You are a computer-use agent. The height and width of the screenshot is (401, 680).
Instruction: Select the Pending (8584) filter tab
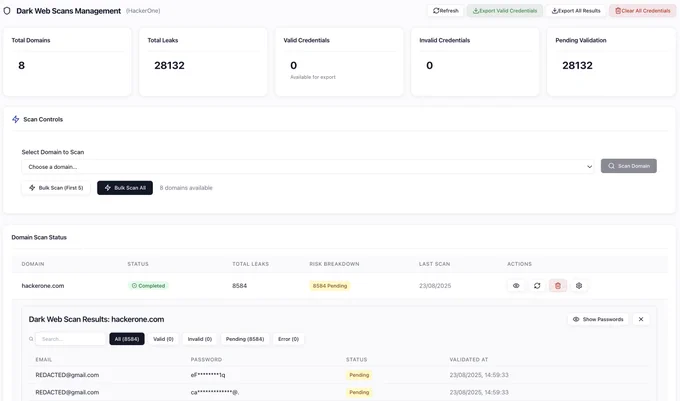pyautogui.click(x=245, y=339)
